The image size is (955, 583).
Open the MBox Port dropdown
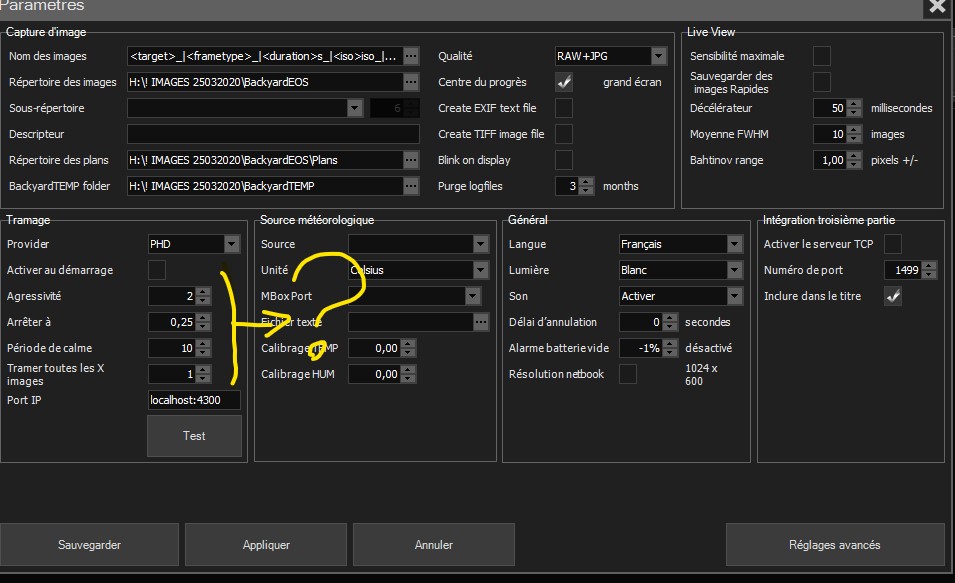click(x=473, y=296)
